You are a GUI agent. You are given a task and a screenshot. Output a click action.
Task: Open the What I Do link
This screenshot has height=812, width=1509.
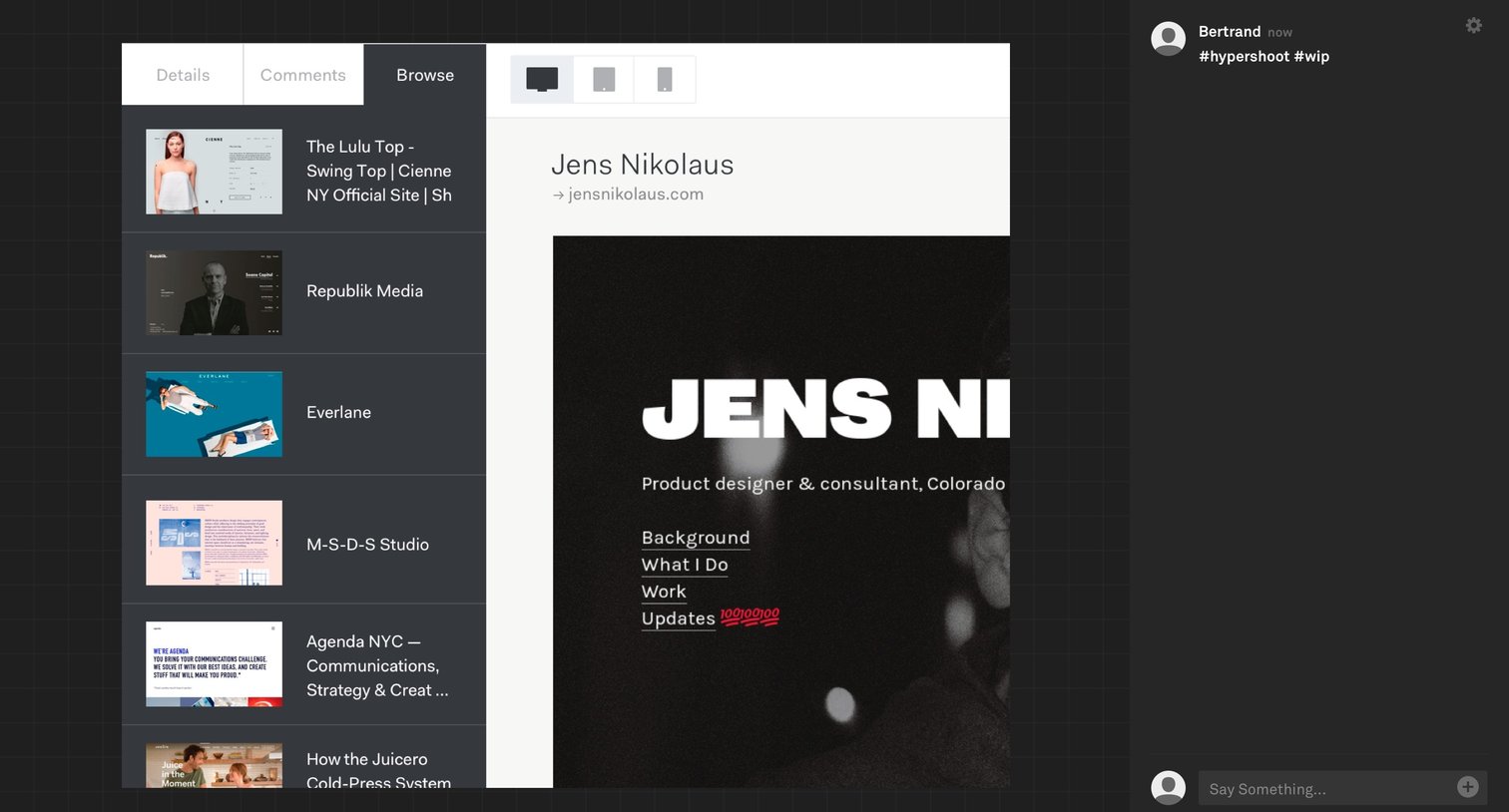point(685,565)
